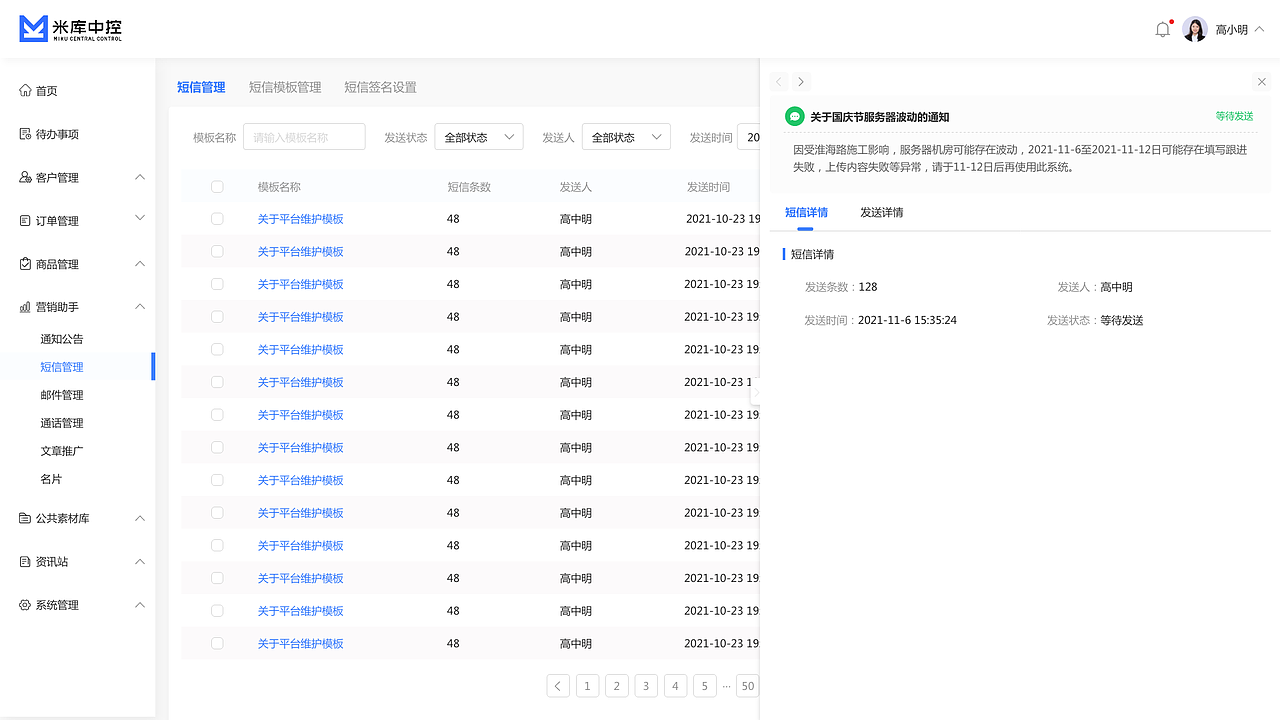Open 通知公告 in the sidebar
Image resolution: width=1280 pixels, height=720 pixels.
click(62, 339)
